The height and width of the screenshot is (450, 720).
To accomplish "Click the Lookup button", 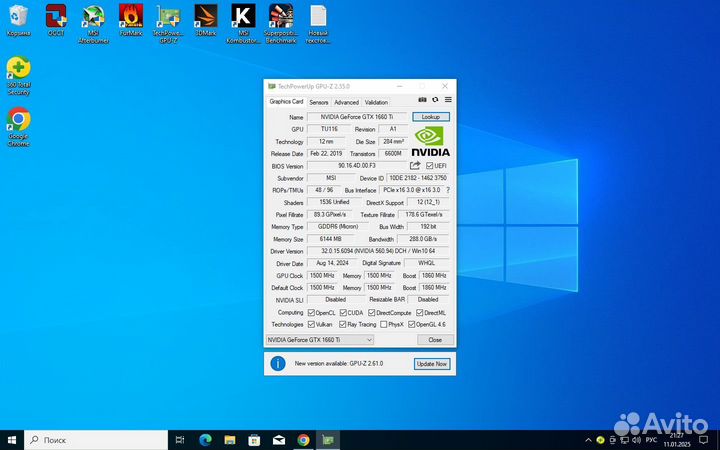I will click(431, 117).
